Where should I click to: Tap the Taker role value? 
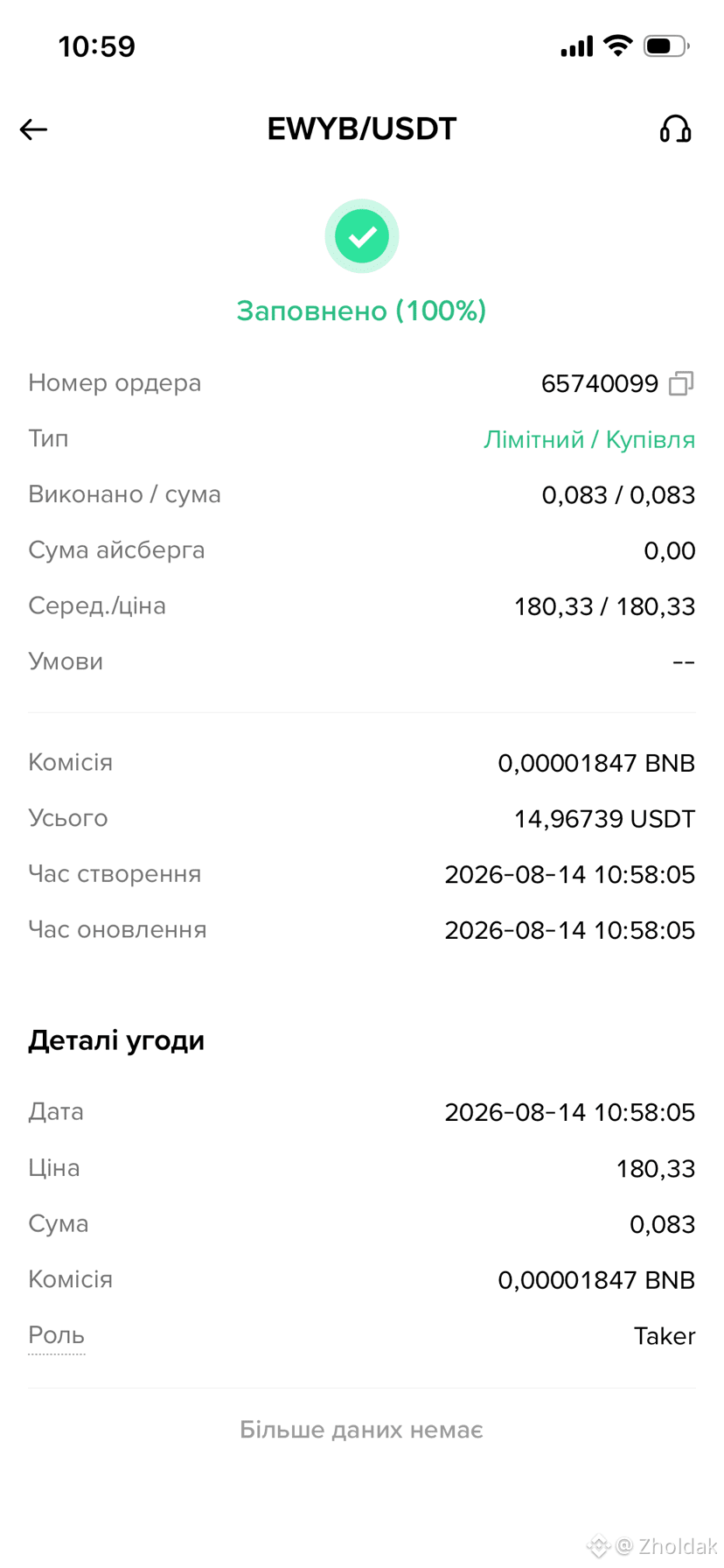665,1336
